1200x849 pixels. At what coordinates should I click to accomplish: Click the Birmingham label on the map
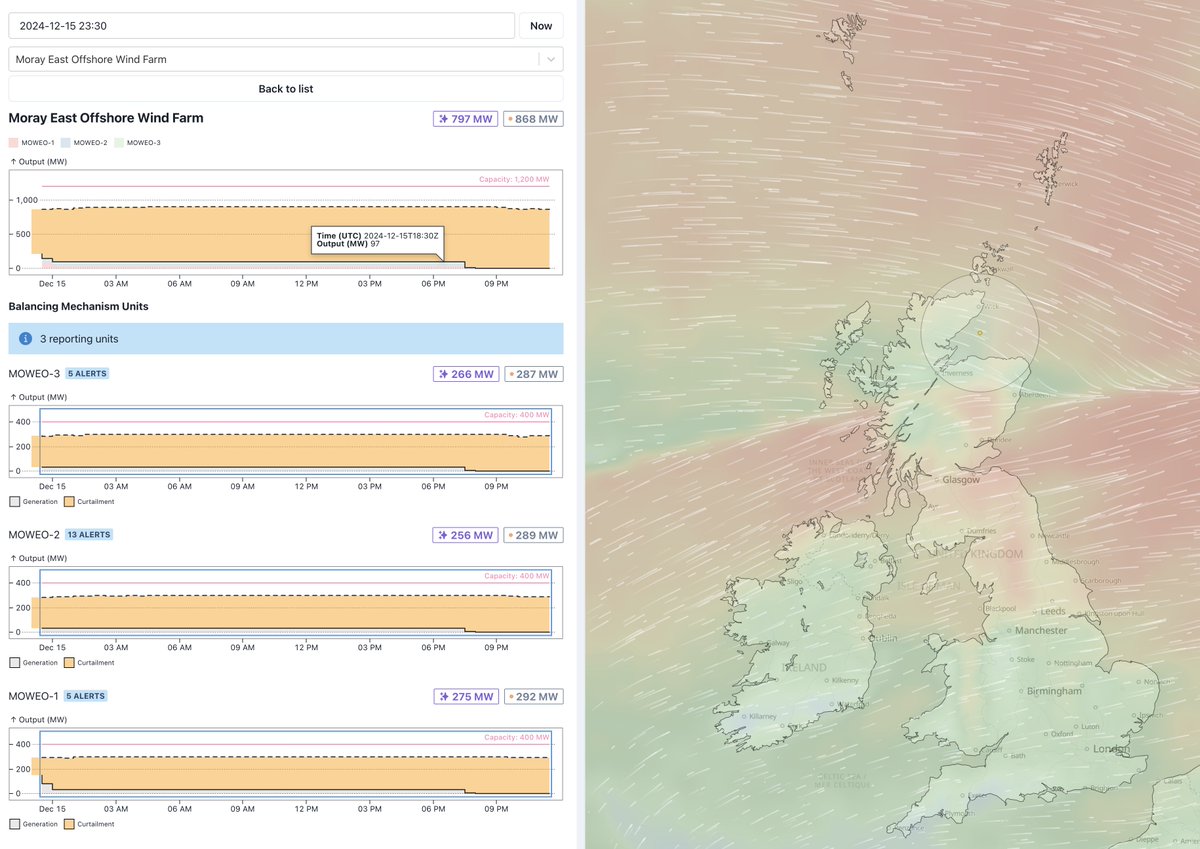click(1054, 691)
